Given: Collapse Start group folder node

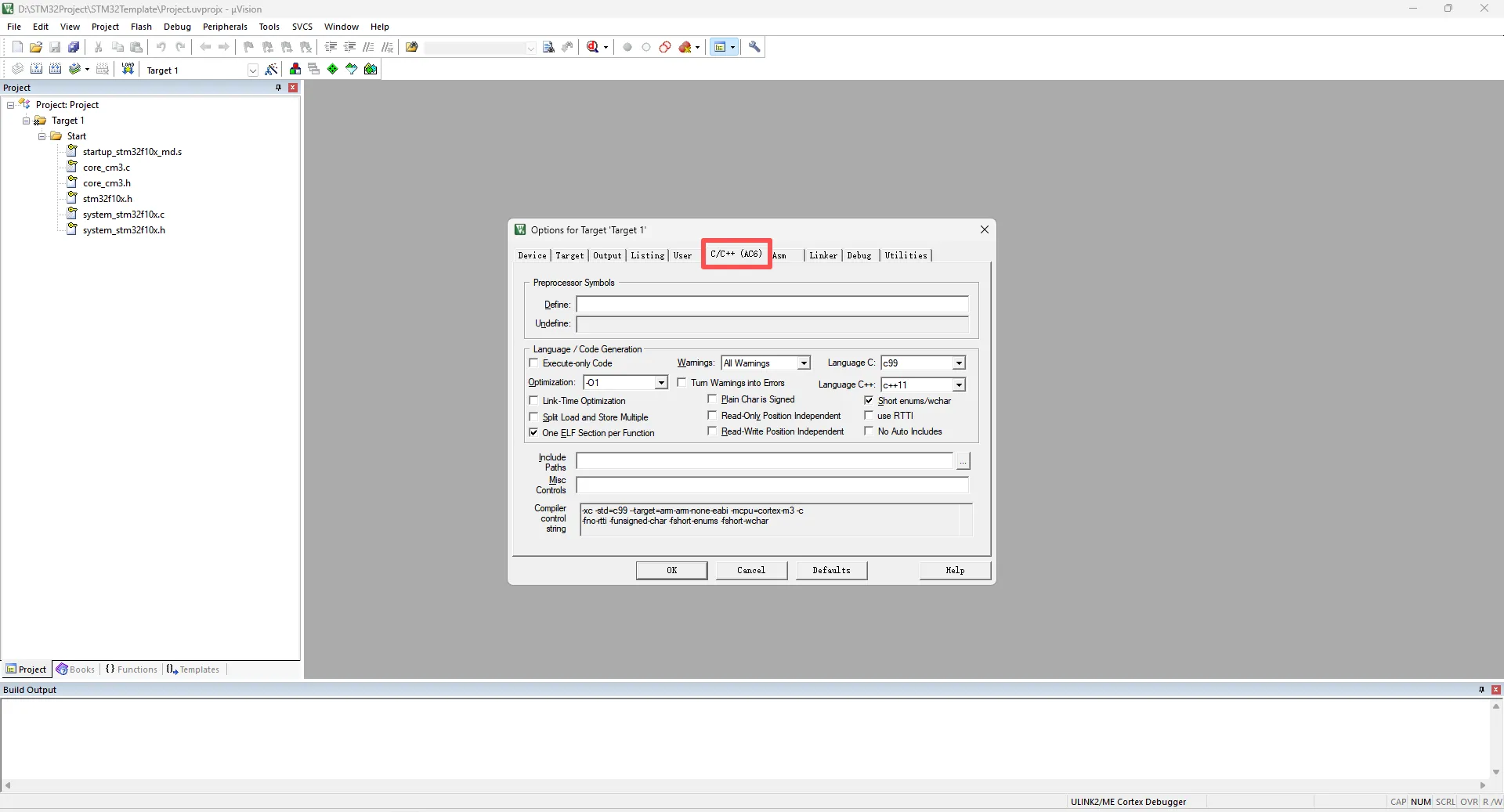Looking at the screenshot, I should 42,136.
